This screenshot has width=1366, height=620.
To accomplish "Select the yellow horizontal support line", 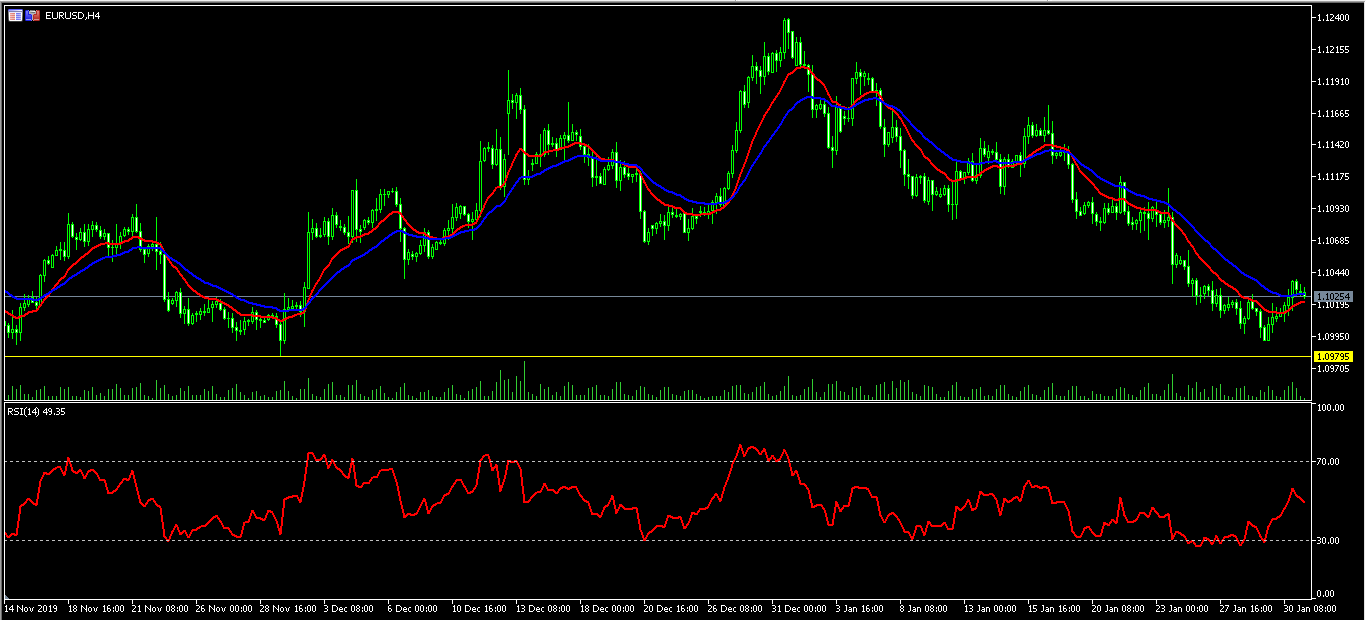I will click(x=656, y=356).
